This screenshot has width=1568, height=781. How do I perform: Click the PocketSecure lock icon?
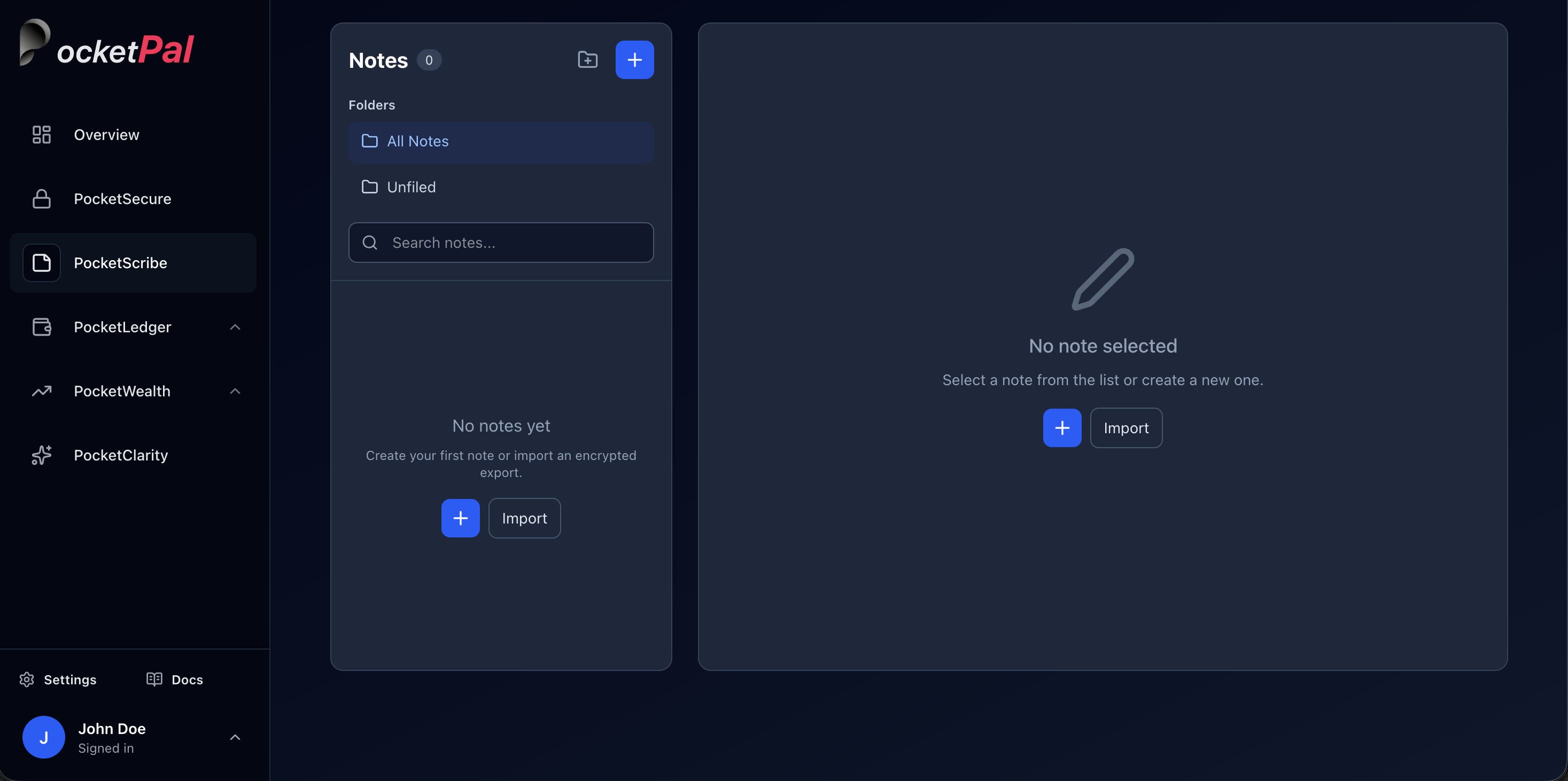coord(41,199)
